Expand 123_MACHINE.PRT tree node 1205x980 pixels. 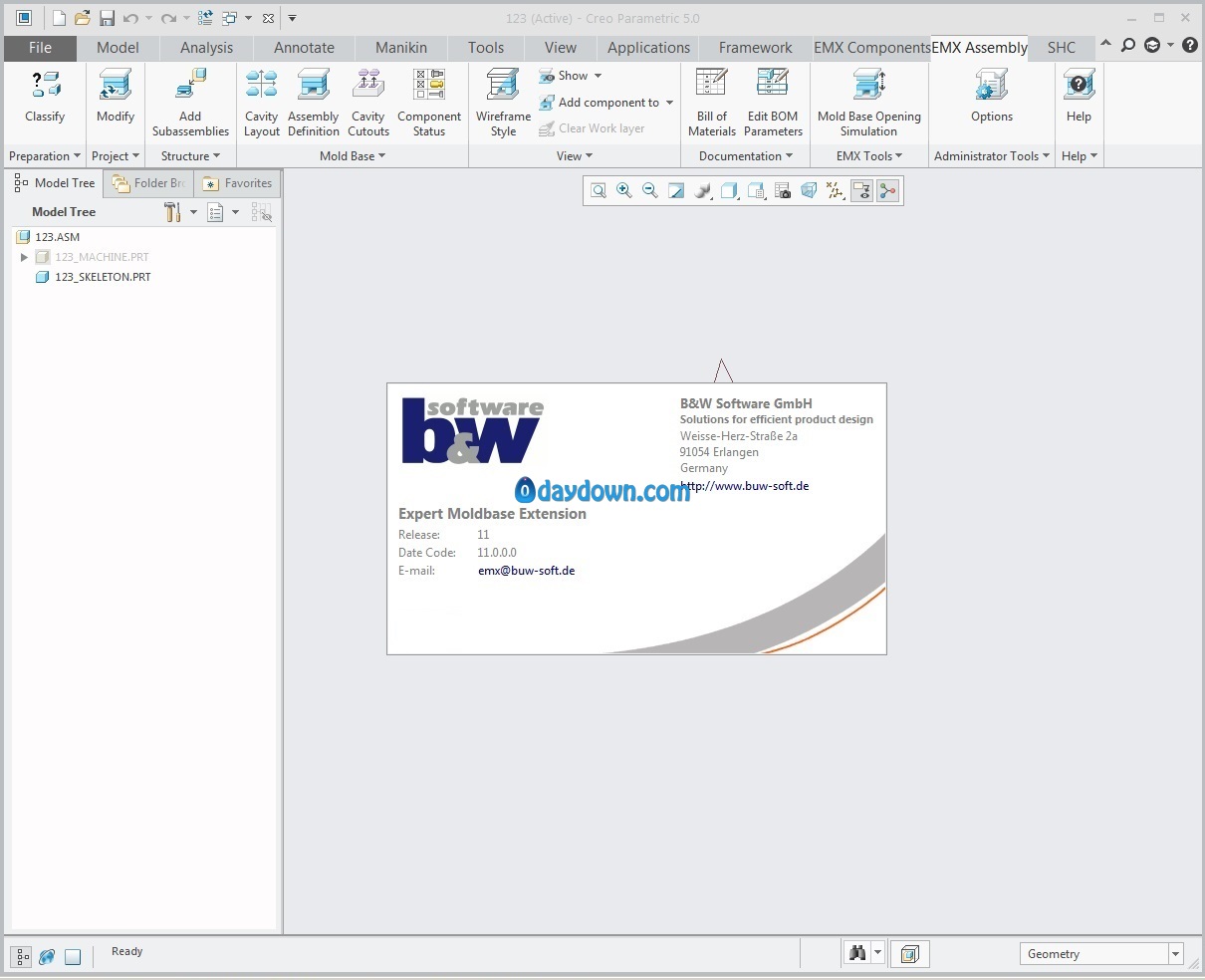coord(24,257)
